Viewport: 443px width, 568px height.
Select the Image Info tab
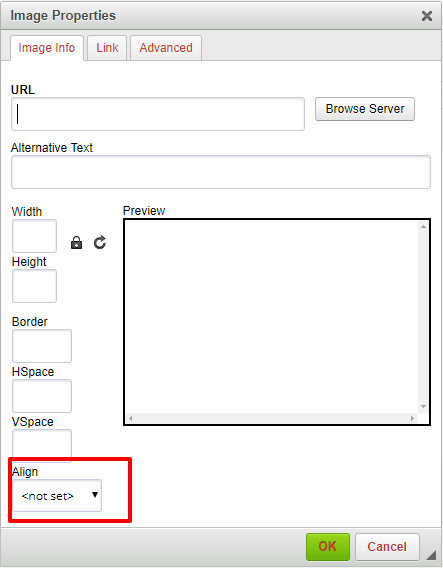[47, 48]
